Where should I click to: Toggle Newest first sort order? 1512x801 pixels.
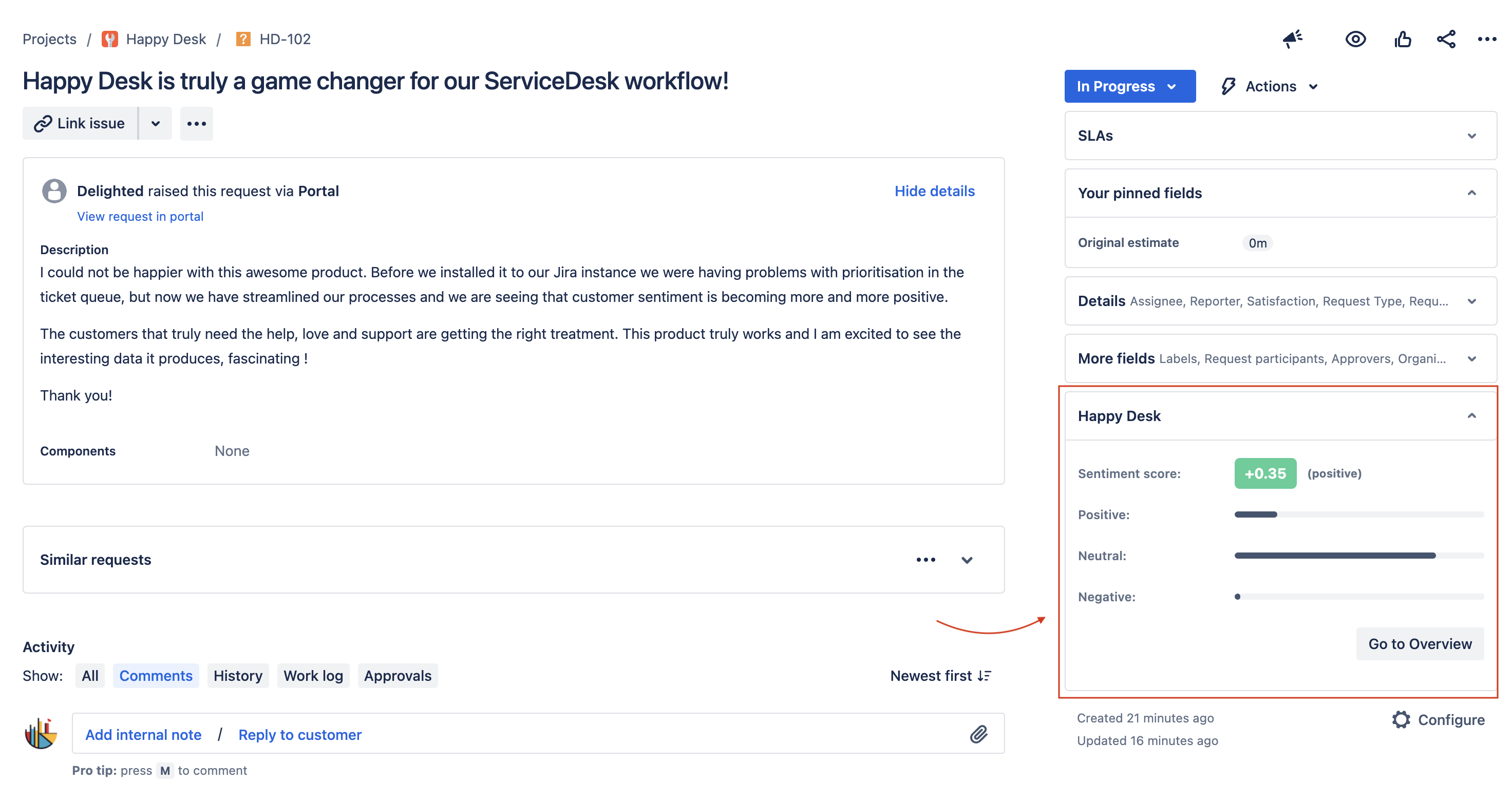click(940, 675)
